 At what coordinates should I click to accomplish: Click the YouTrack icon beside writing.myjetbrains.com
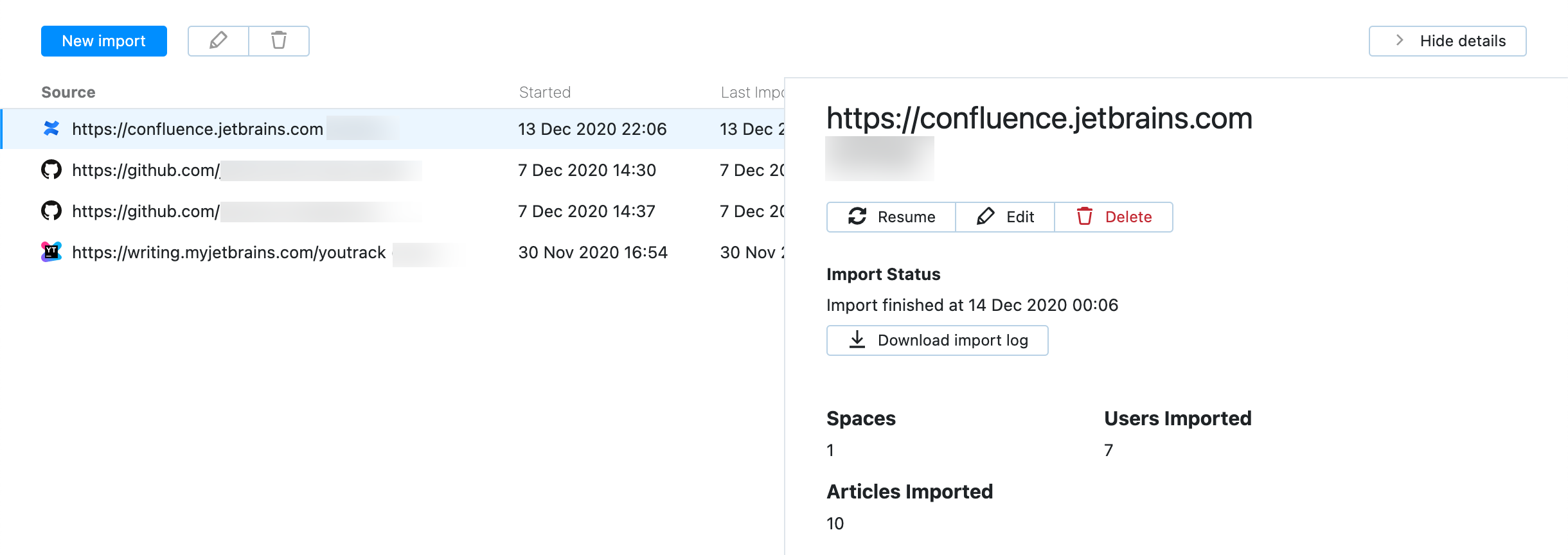51,252
